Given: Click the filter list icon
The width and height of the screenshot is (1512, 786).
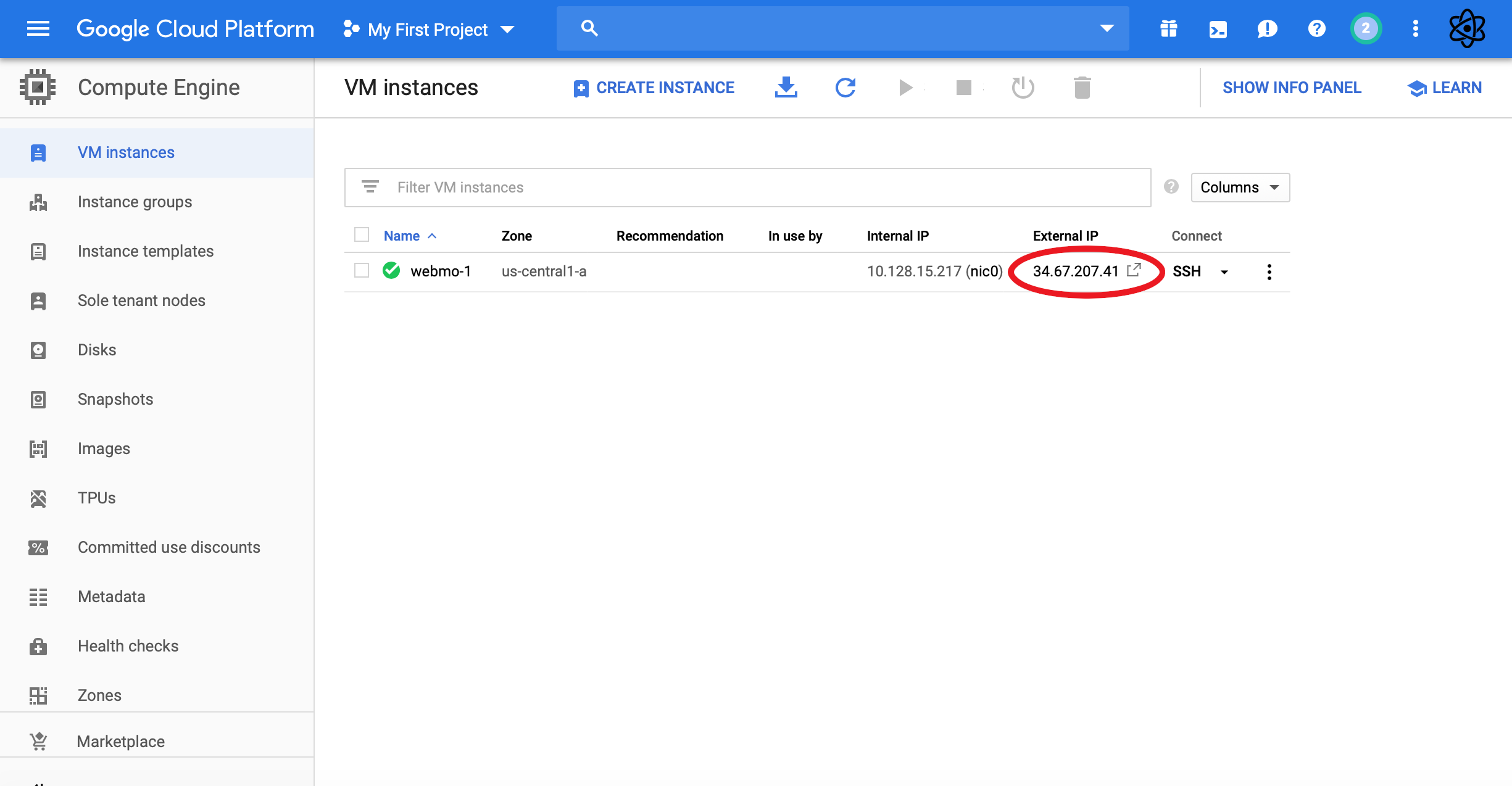Looking at the screenshot, I should coord(370,186).
